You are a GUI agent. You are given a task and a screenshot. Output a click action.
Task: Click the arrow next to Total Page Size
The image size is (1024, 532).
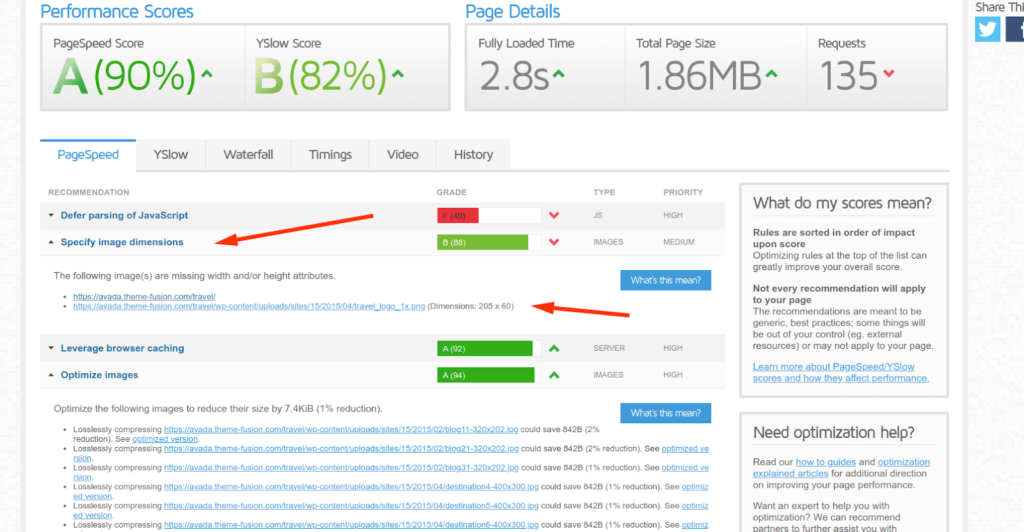point(772,74)
